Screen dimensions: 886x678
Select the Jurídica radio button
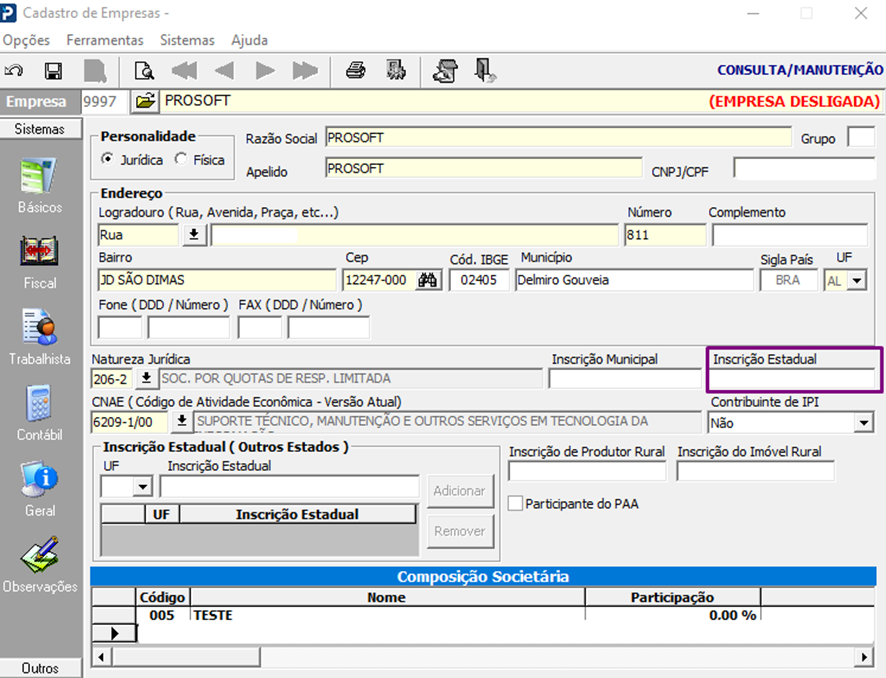pyautogui.click(x=109, y=160)
